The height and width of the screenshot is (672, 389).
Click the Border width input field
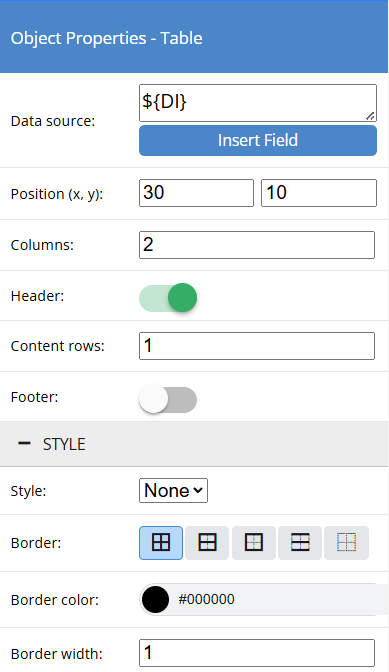tap(257, 653)
